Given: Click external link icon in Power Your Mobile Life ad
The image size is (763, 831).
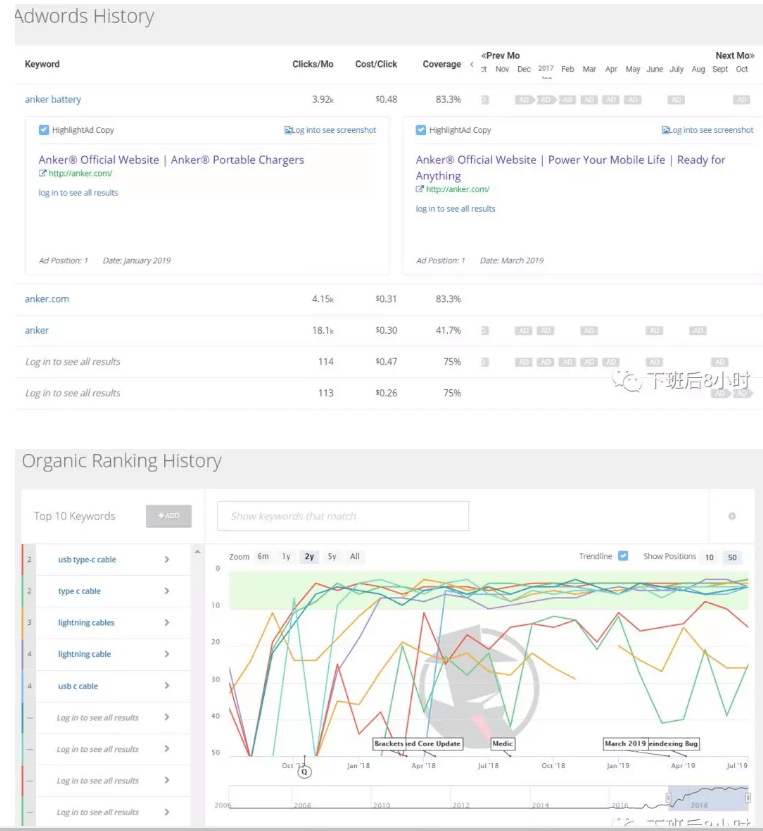Looking at the screenshot, I should tap(420, 189).
